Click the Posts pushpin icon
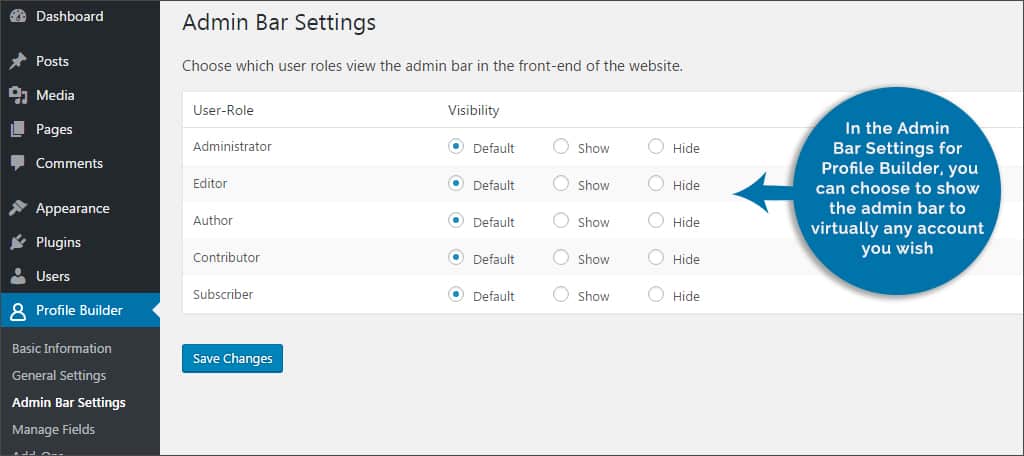1024x456 pixels. coord(18,61)
